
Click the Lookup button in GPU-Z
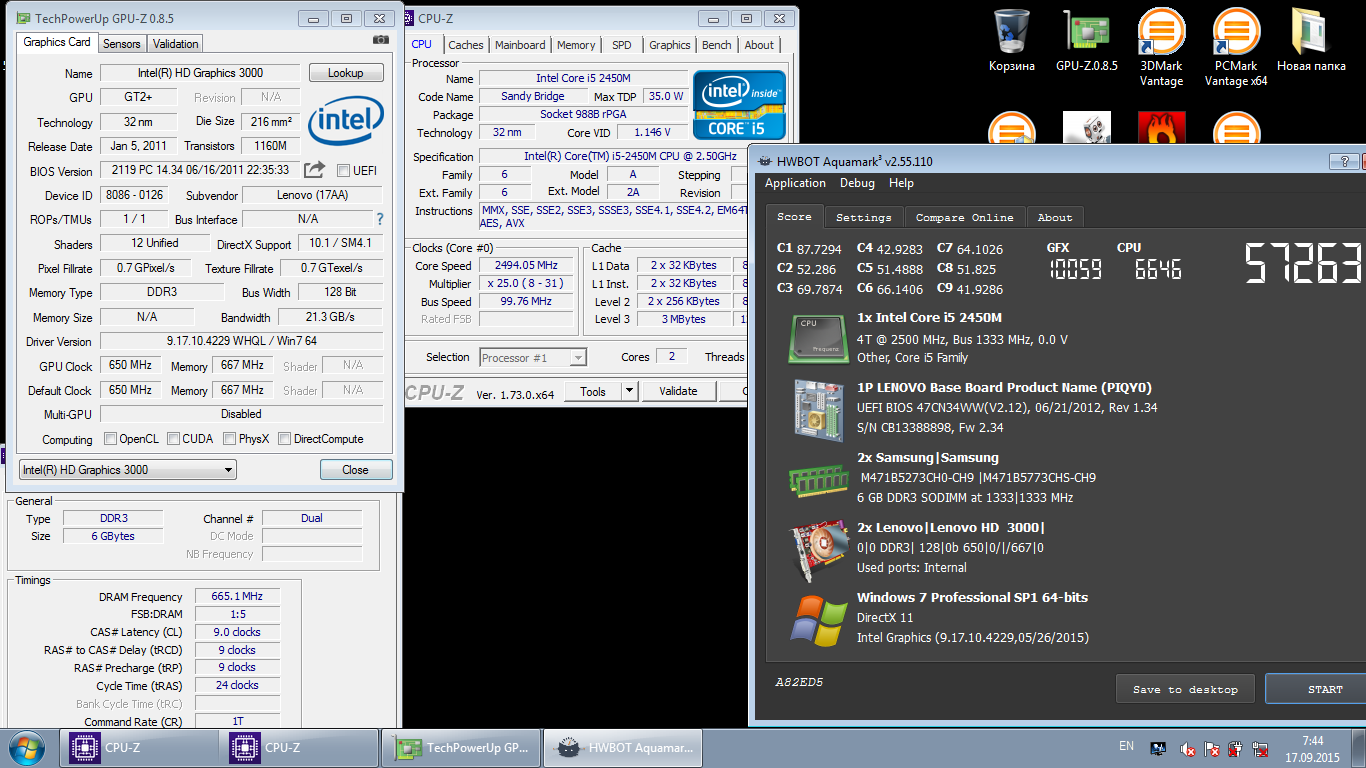click(345, 73)
